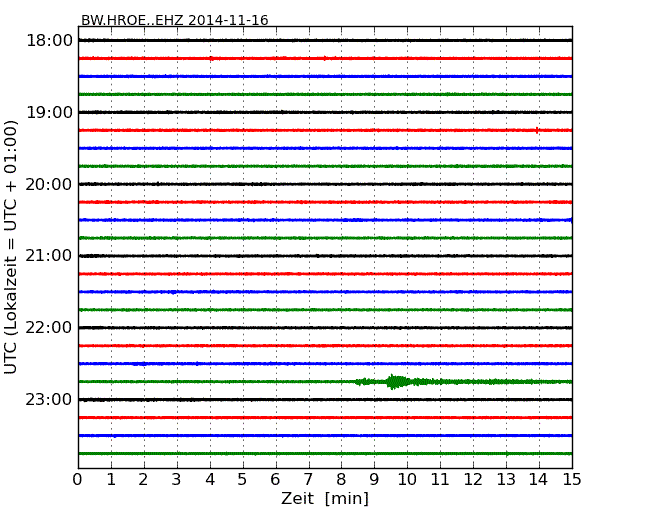650x520 pixels.
Task: Click the black trace at 18:00
Action: click(325, 41)
